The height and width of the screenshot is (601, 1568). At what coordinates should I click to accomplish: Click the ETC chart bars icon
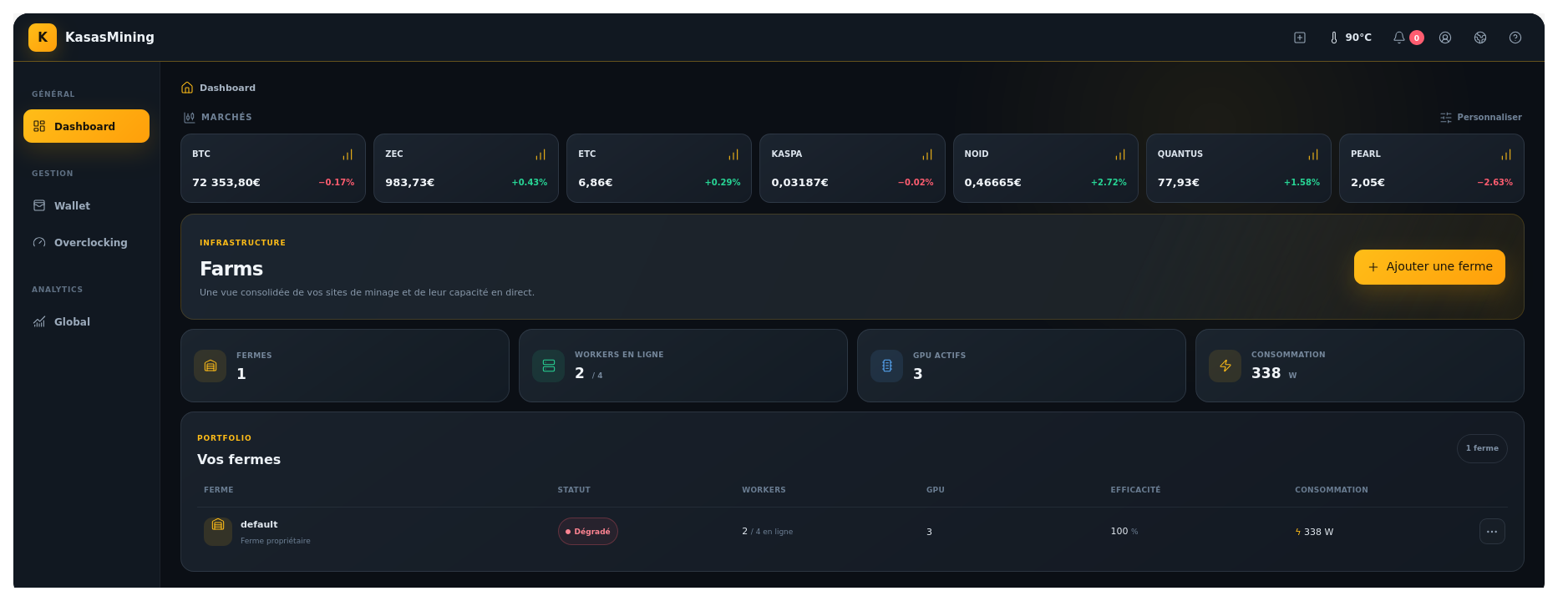(733, 154)
